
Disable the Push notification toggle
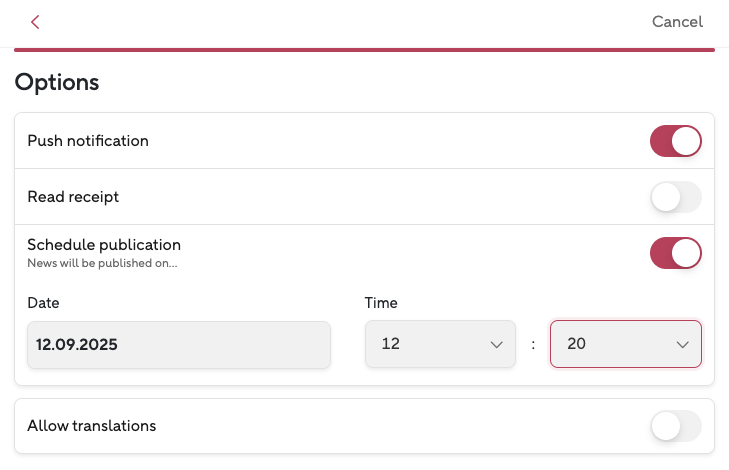click(x=676, y=141)
